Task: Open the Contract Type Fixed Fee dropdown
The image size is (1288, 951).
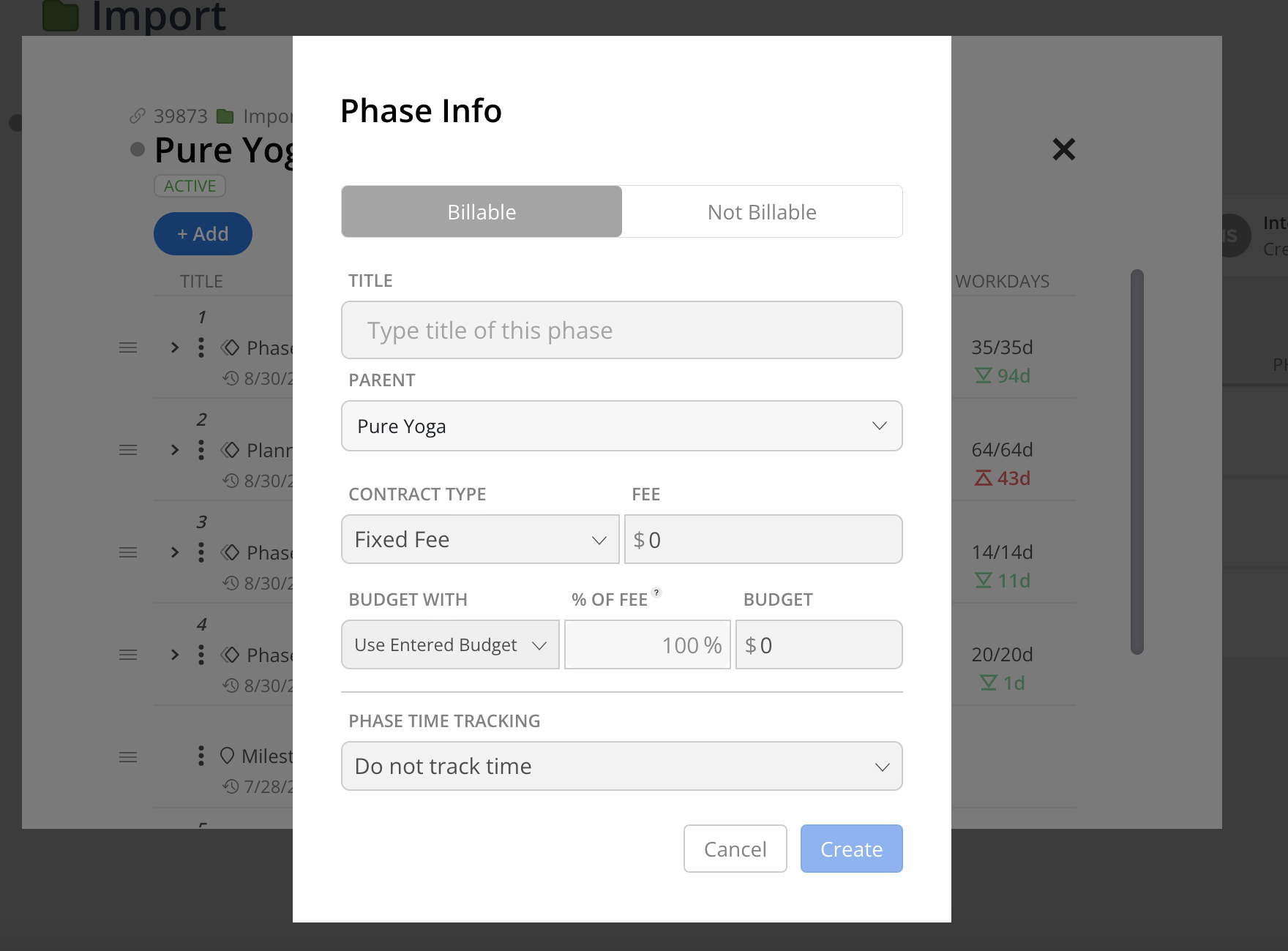Action: click(x=480, y=539)
